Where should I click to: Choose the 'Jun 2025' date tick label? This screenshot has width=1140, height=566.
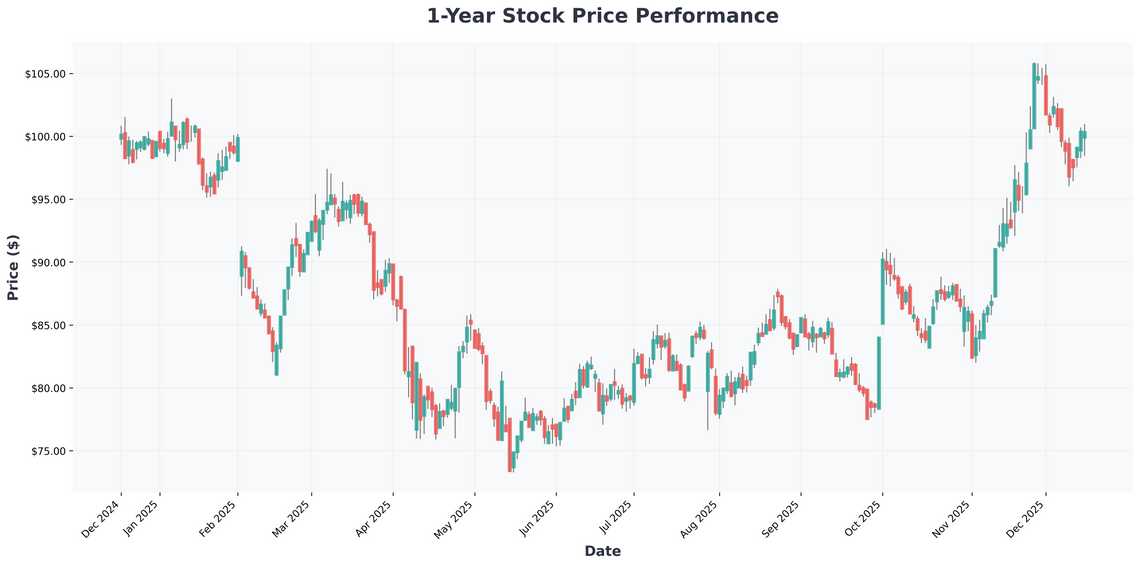coord(539,520)
